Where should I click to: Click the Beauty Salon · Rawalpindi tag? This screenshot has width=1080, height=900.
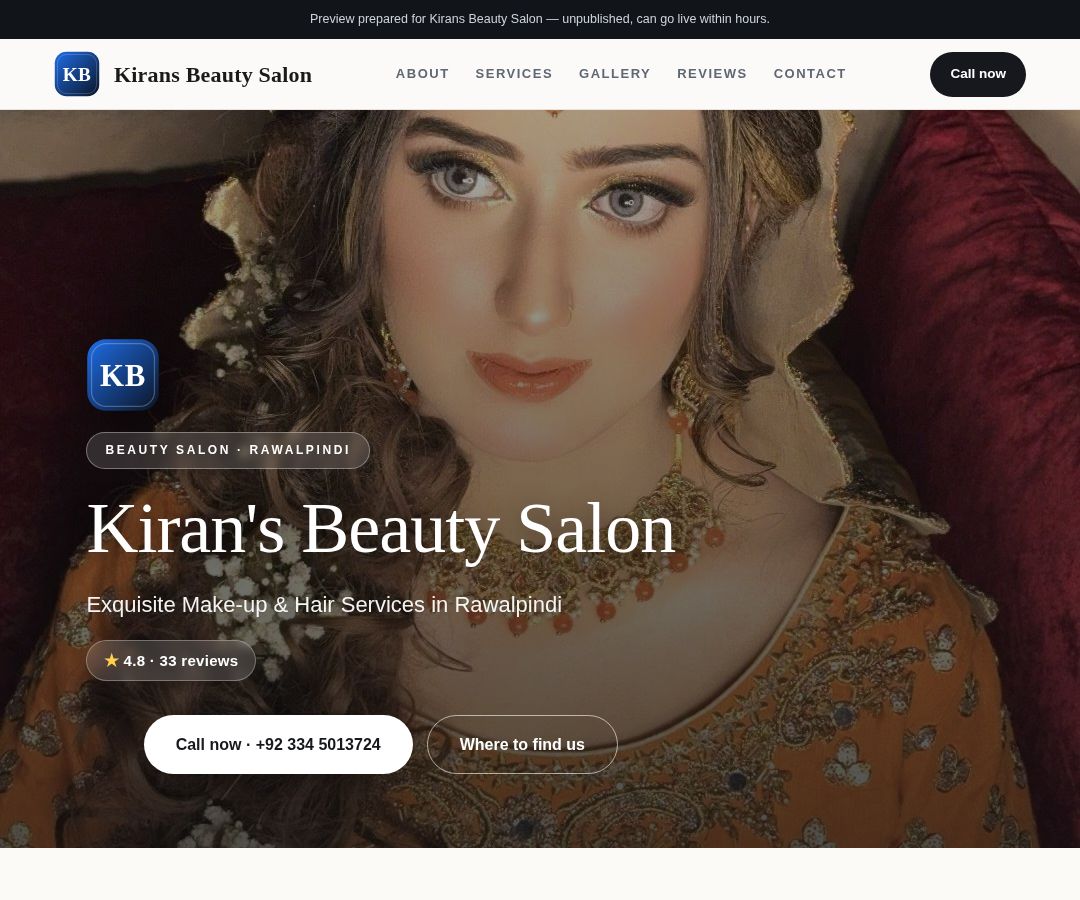(x=228, y=450)
